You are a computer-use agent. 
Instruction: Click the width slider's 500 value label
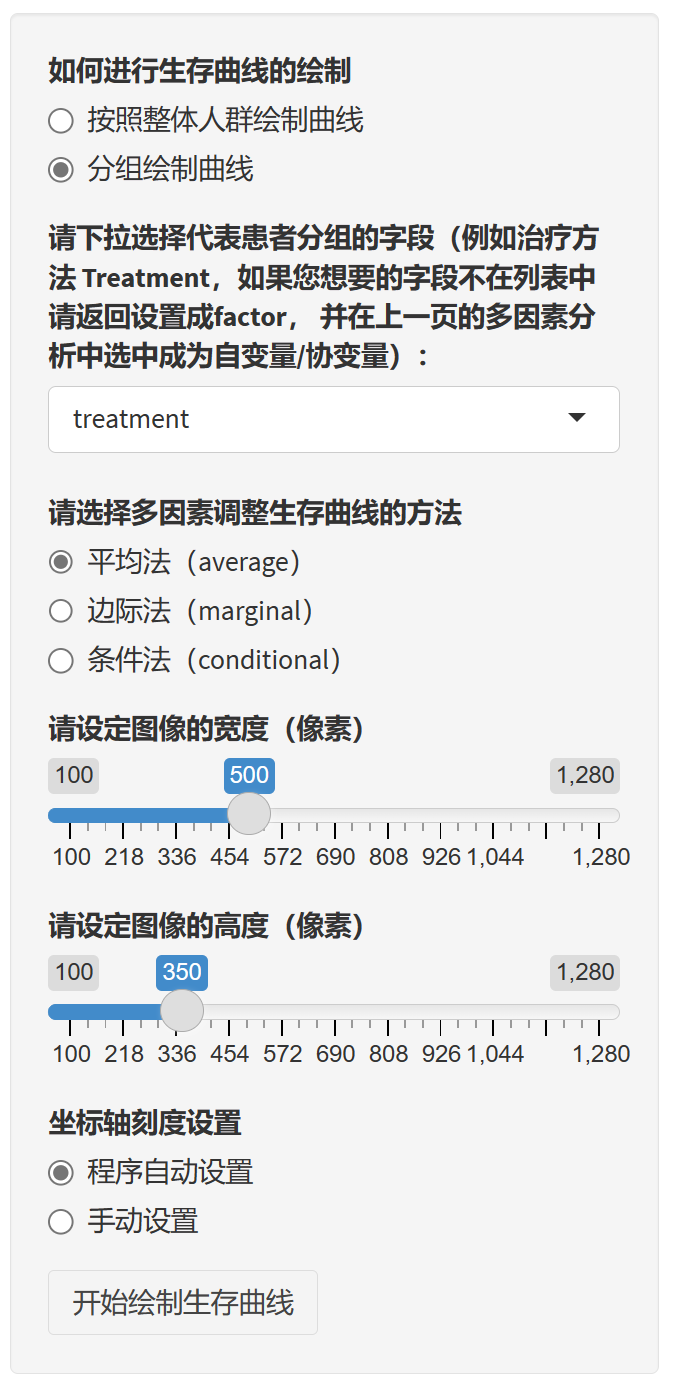(x=249, y=776)
